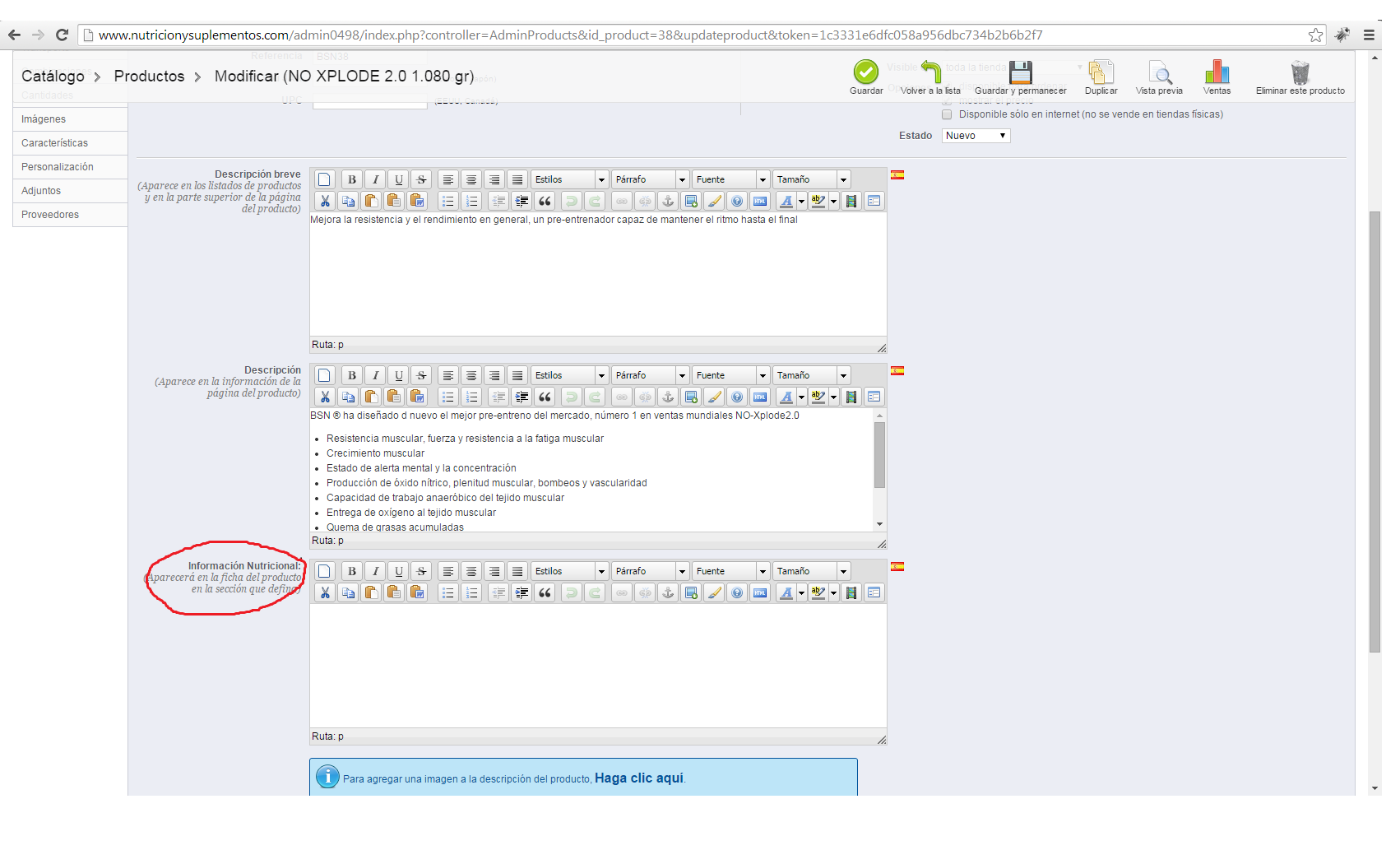The height and width of the screenshot is (864, 1400).
Task: Toggle italic in Descripción breve editor
Action: click(x=375, y=179)
